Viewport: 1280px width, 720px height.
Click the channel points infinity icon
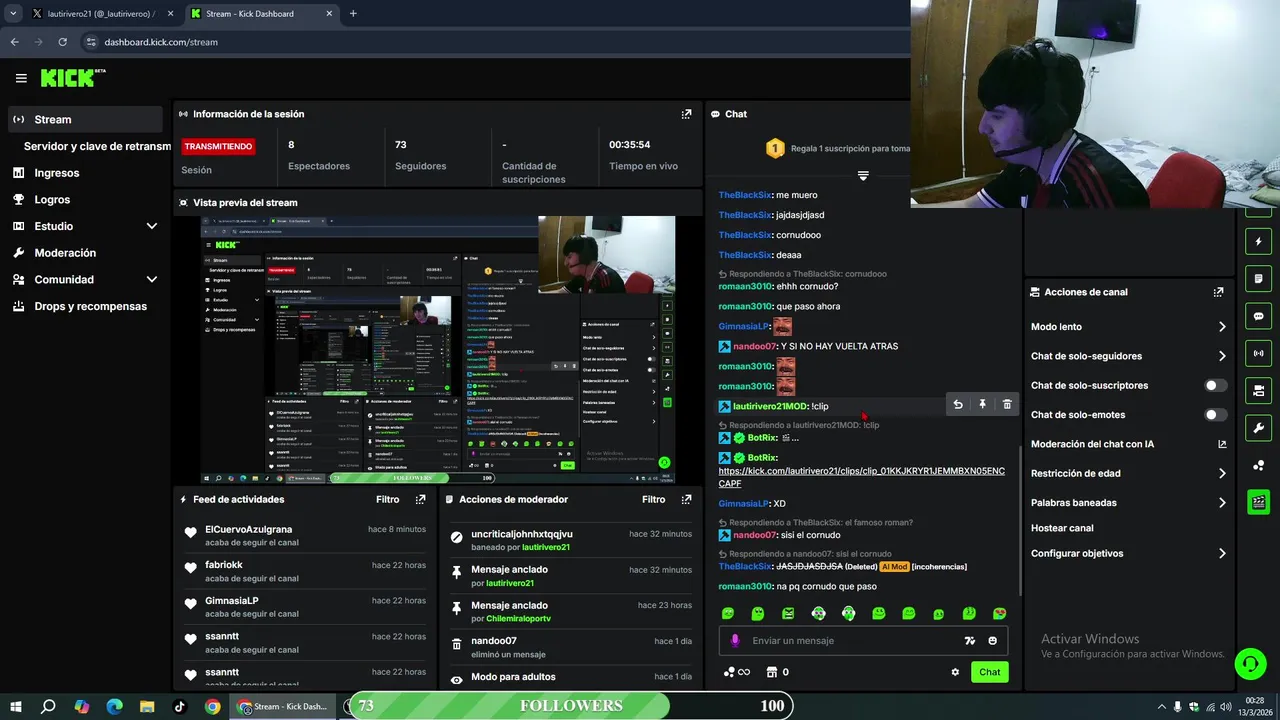coord(737,672)
